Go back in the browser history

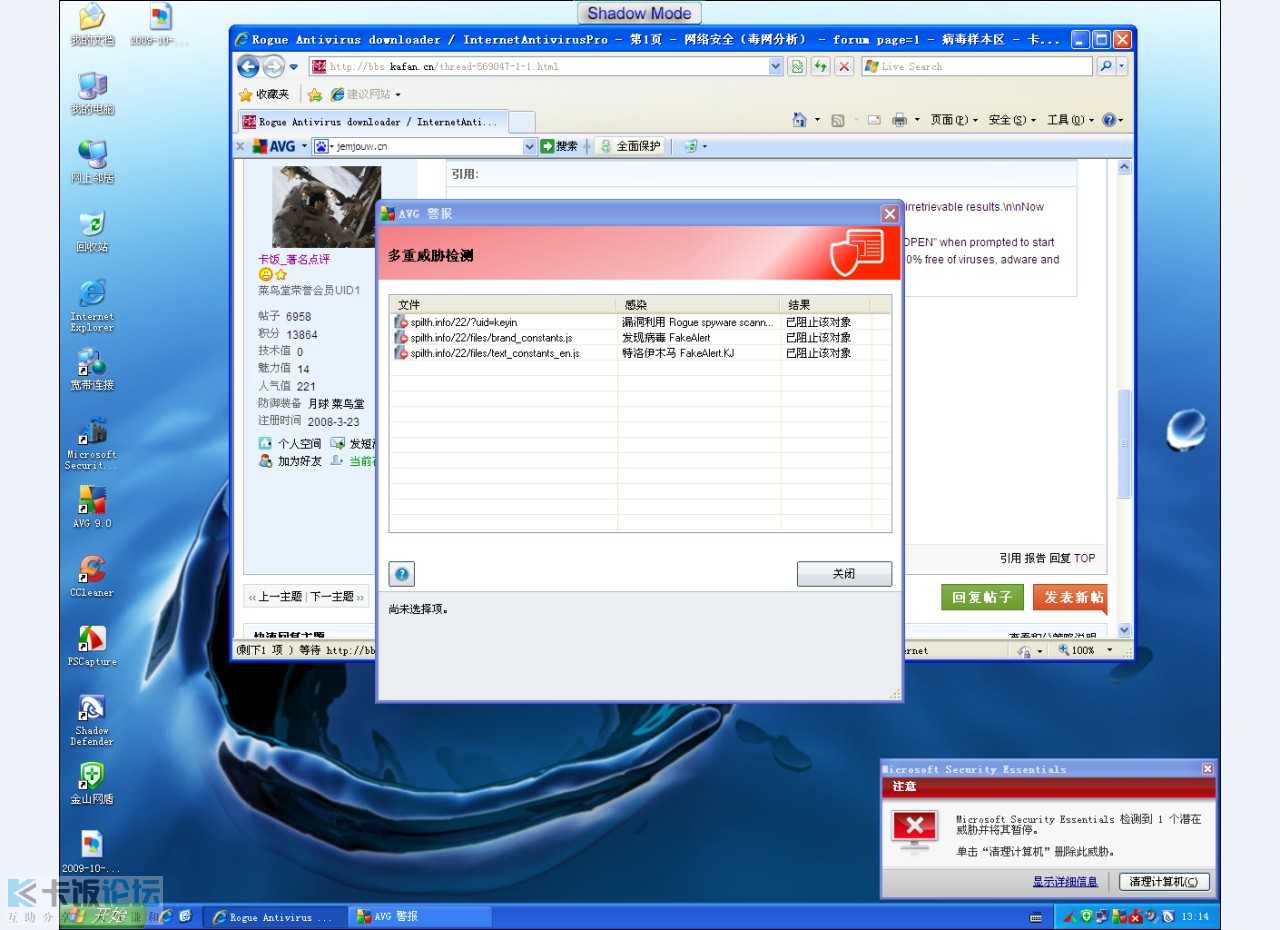coord(248,67)
